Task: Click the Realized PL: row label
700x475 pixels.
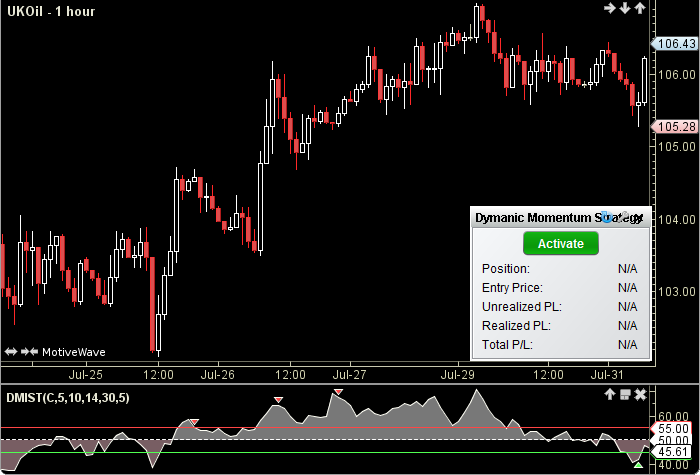Action: click(x=516, y=326)
